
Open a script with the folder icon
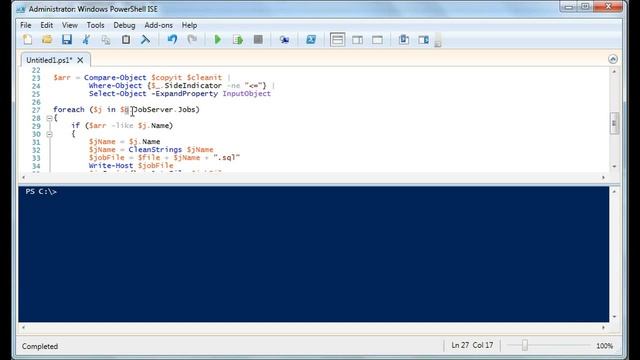tap(47, 40)
